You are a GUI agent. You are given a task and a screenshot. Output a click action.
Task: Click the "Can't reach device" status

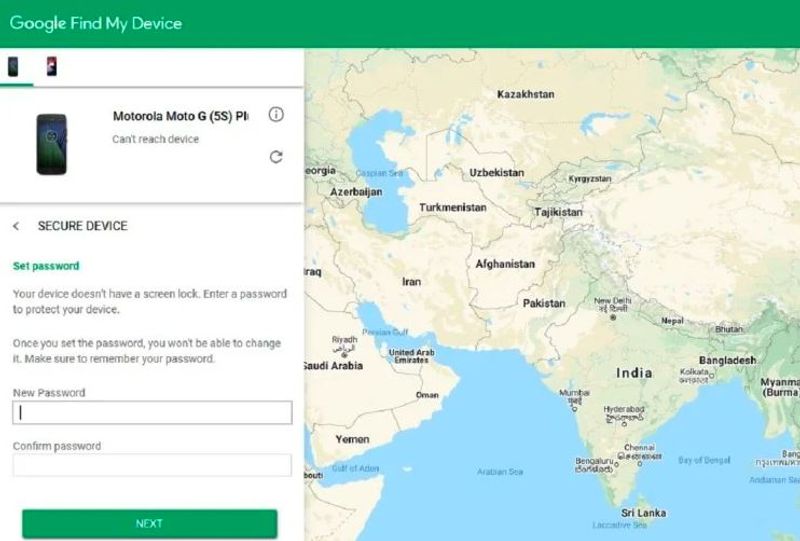pos(156,139)
